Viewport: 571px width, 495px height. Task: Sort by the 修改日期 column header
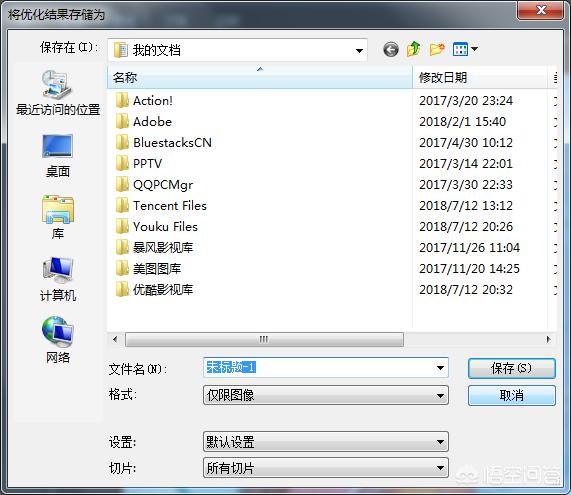click(480, 77)
